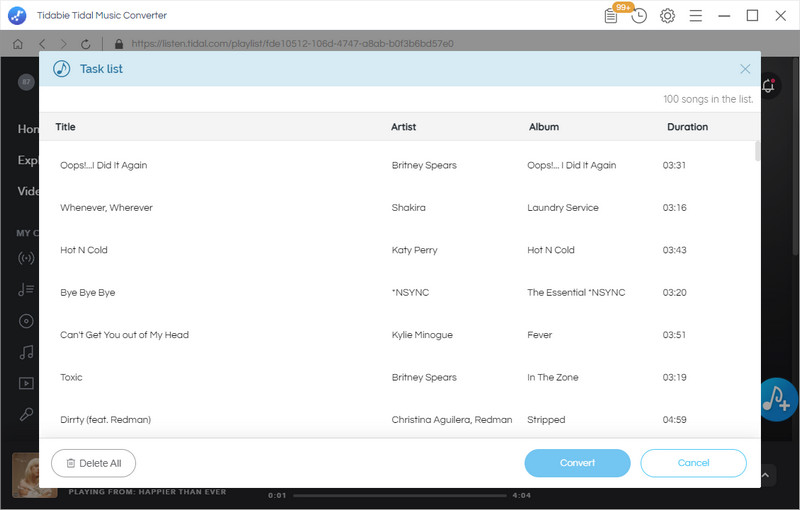Go to browser home icon
800x510 pixels.
coord(18,44)
